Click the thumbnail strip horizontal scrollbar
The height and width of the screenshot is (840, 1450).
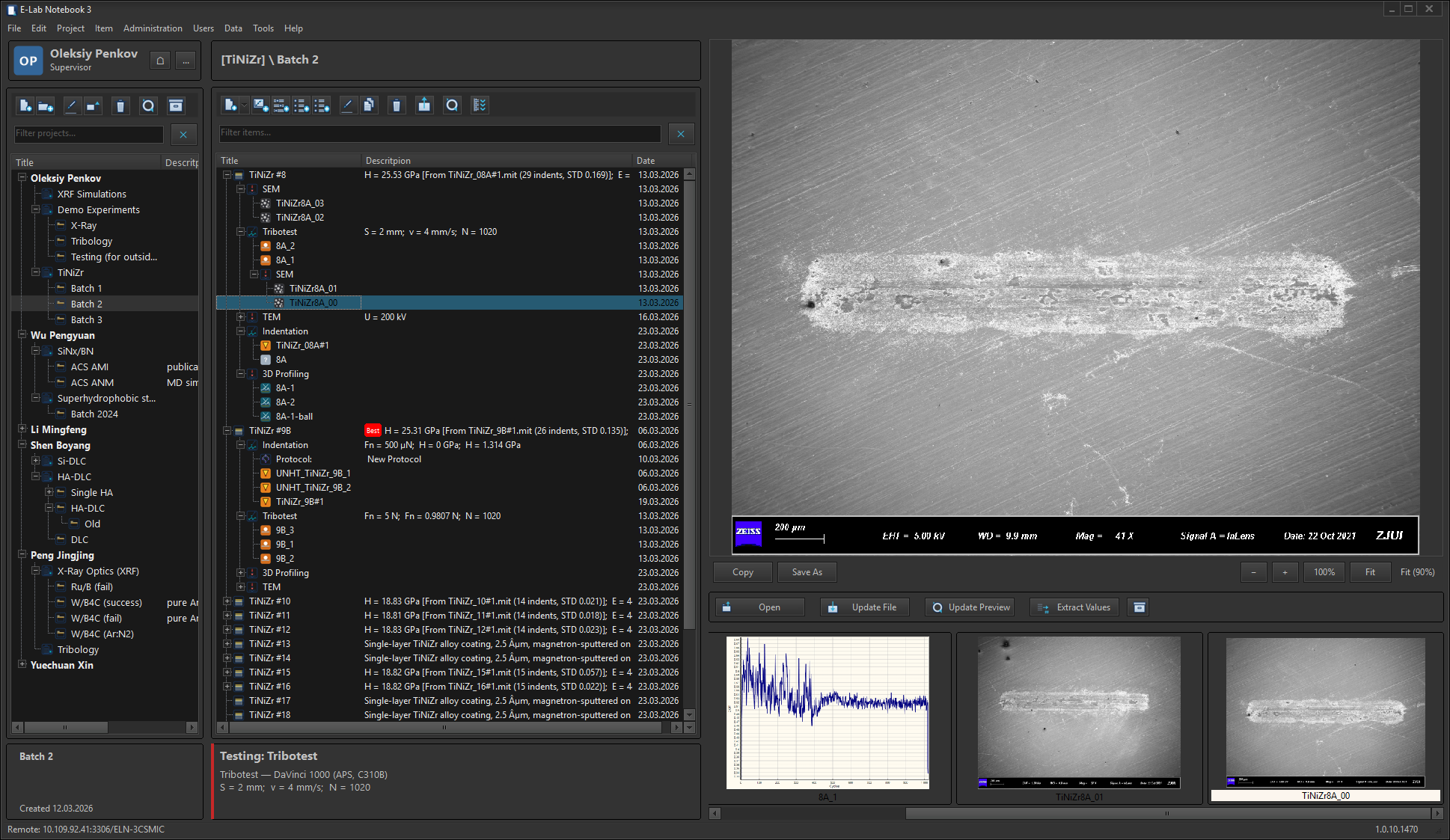click(x=1167, y=813)
